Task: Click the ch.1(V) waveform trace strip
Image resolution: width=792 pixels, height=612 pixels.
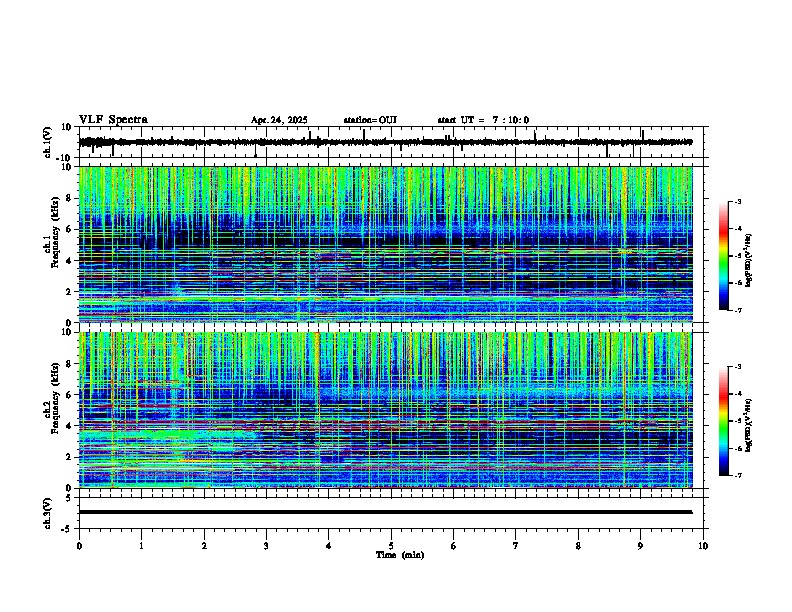Action: [385, 142]
